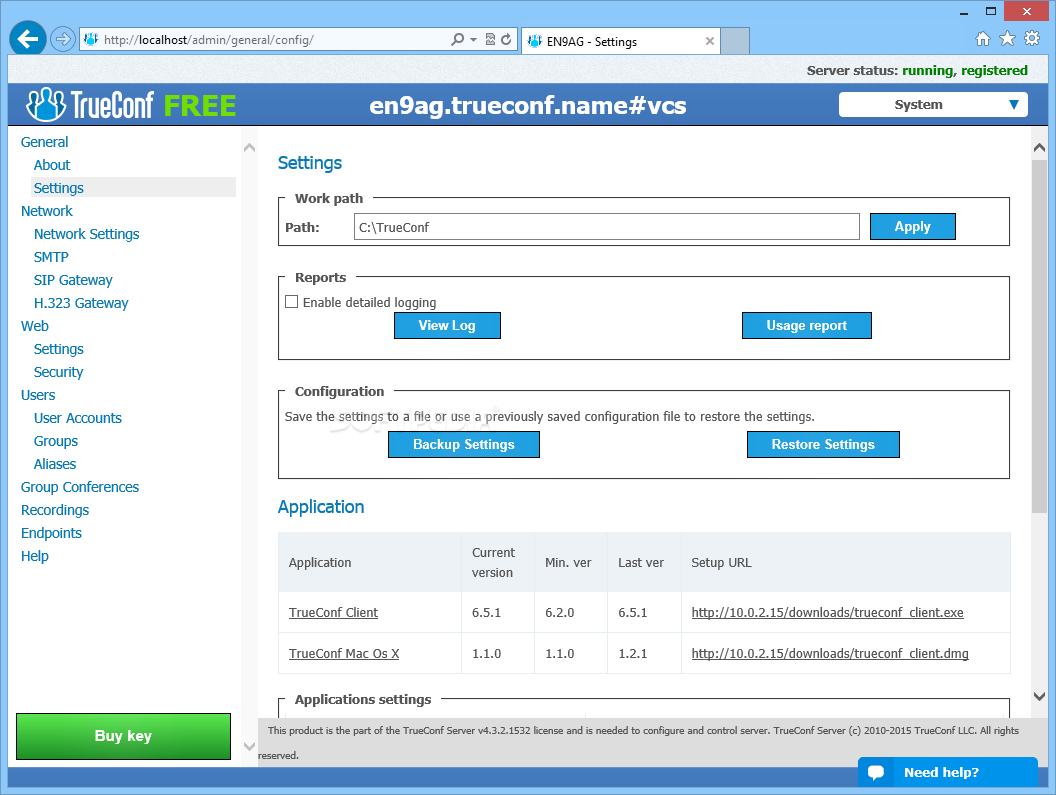Click sidebar scroll up arrow
The height and width of the screenshot is (795, 1056).
pos(249,147)
